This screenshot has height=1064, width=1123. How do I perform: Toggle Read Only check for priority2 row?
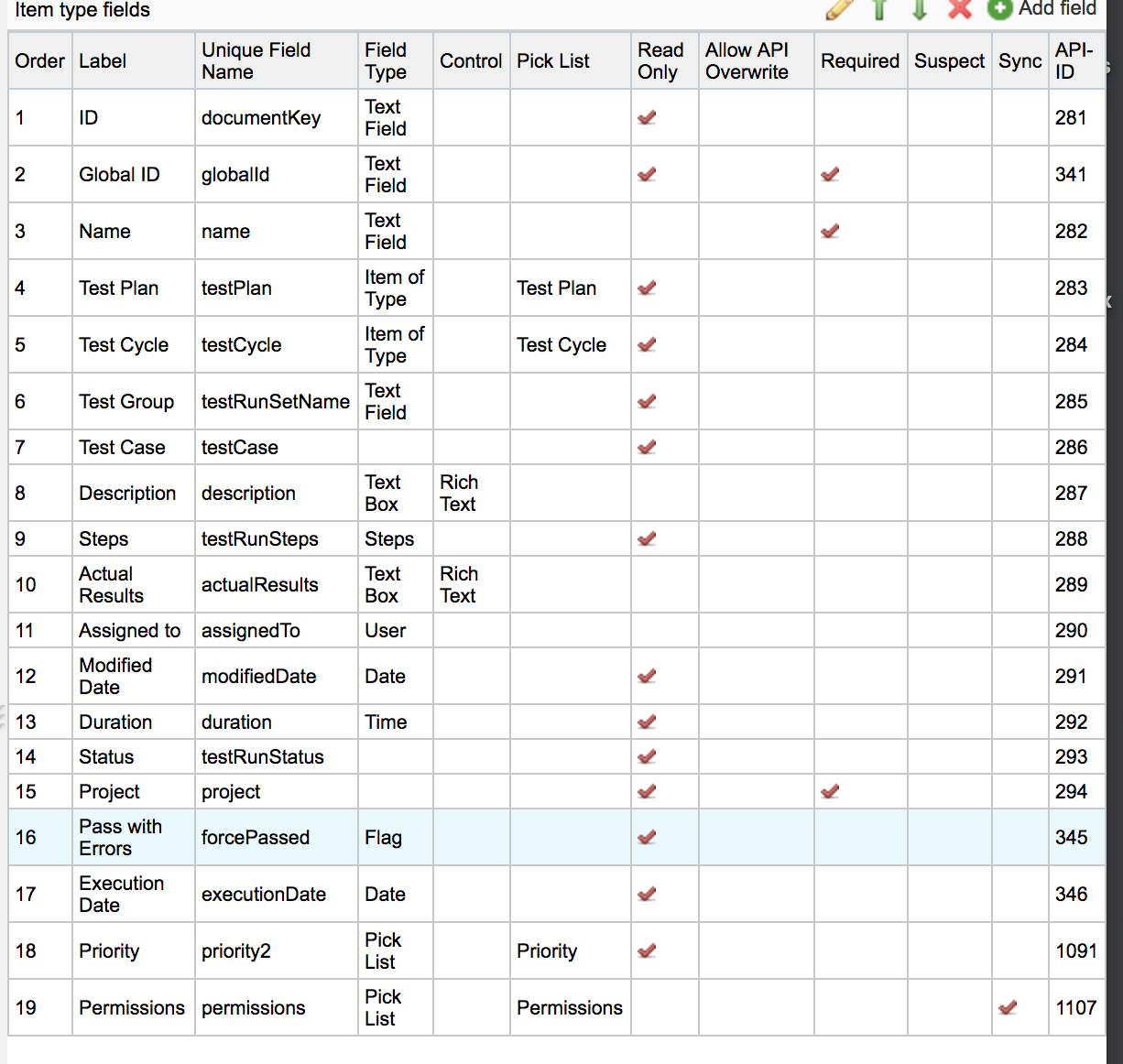tap(647, 950)
